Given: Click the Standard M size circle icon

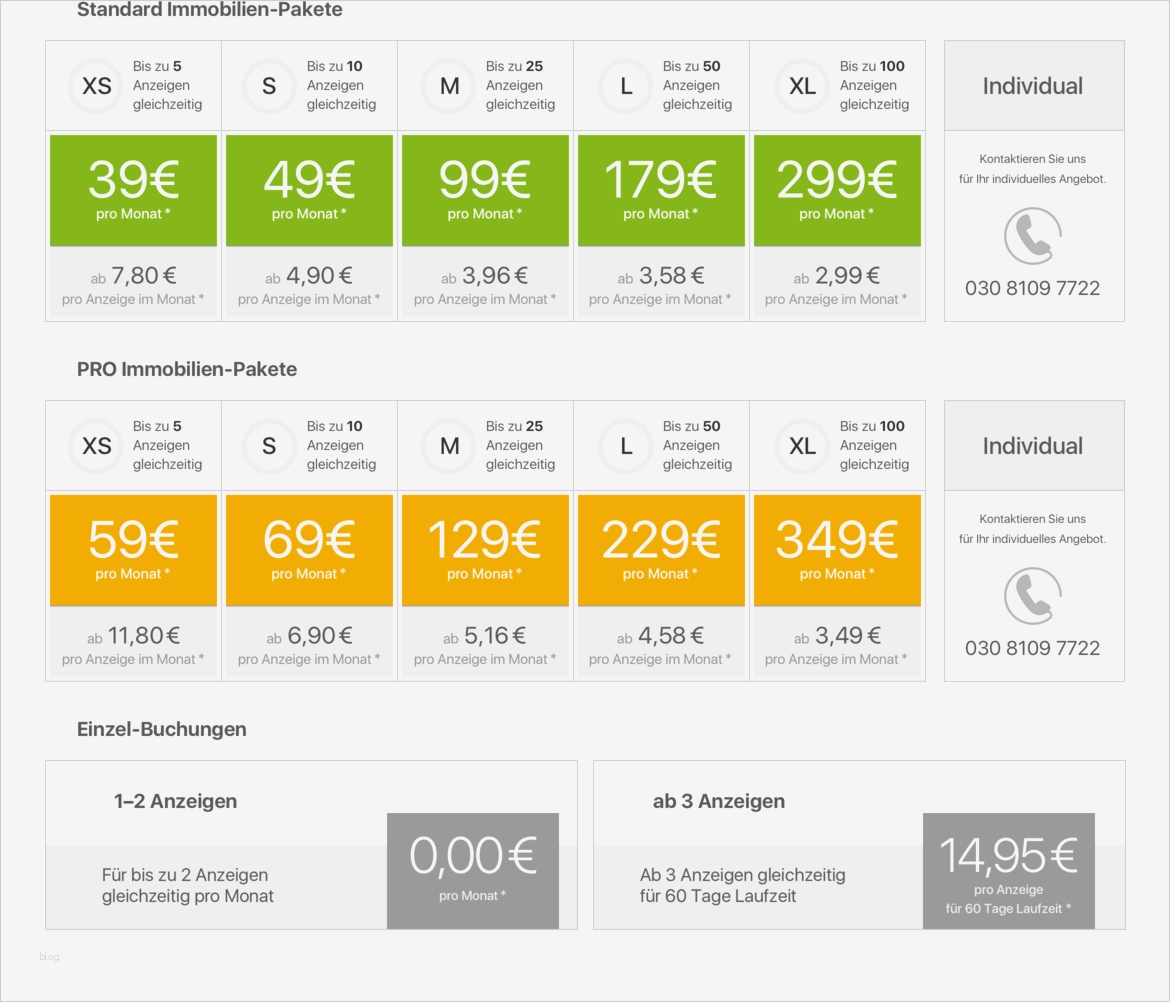Looking at the screenshot, I should click(x=450, y=86).
